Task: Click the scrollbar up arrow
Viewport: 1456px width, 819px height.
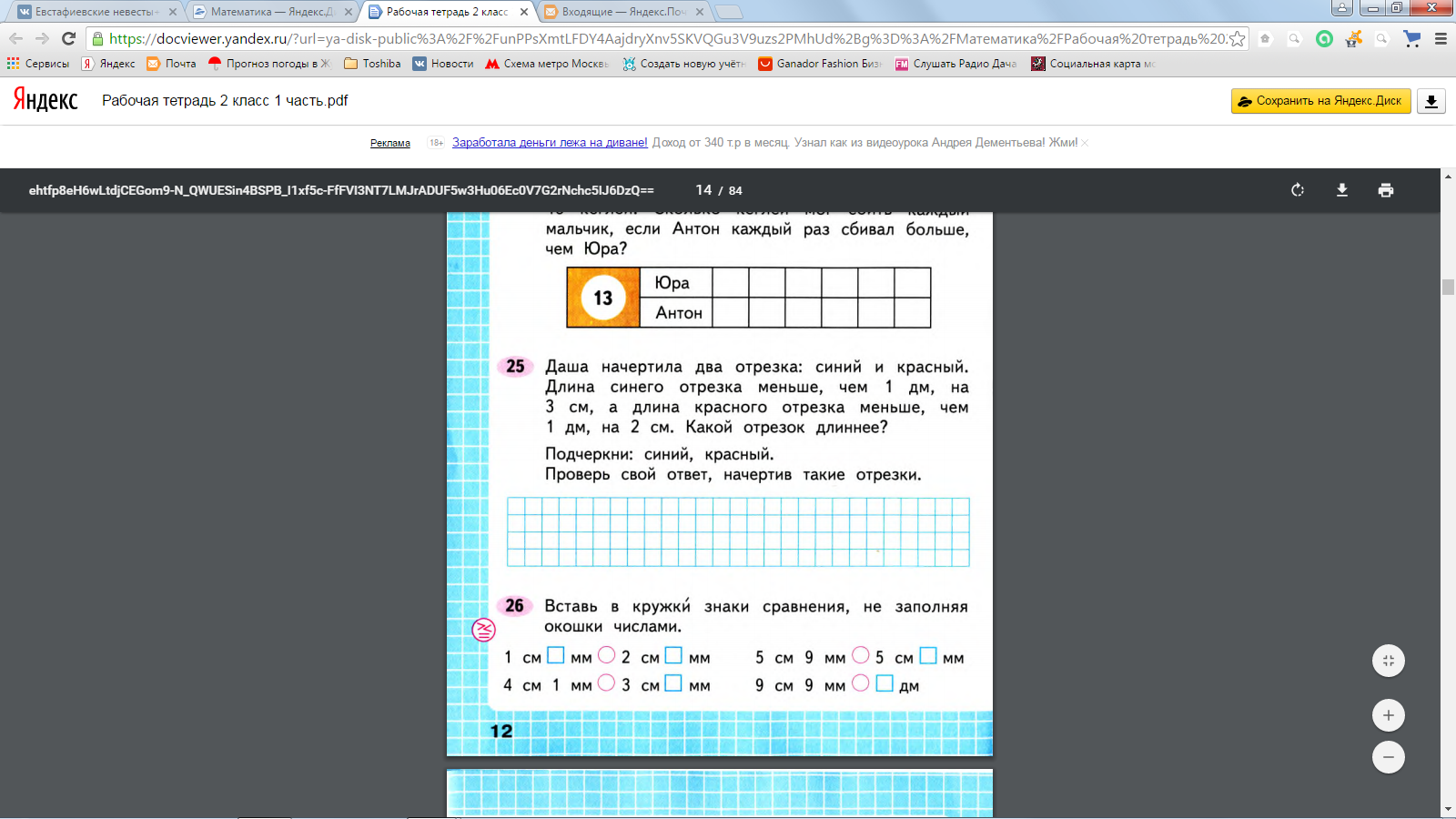Action: (x=1448, y=175)
